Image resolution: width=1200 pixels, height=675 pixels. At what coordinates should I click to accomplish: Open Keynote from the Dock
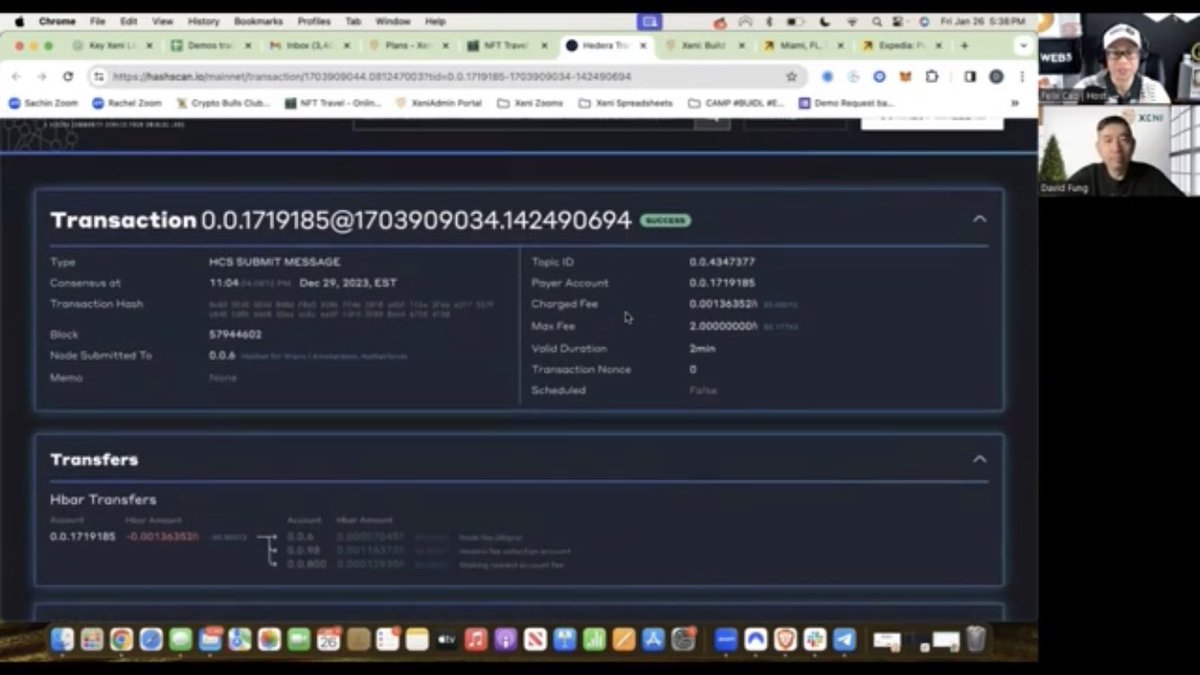(564, 639)
